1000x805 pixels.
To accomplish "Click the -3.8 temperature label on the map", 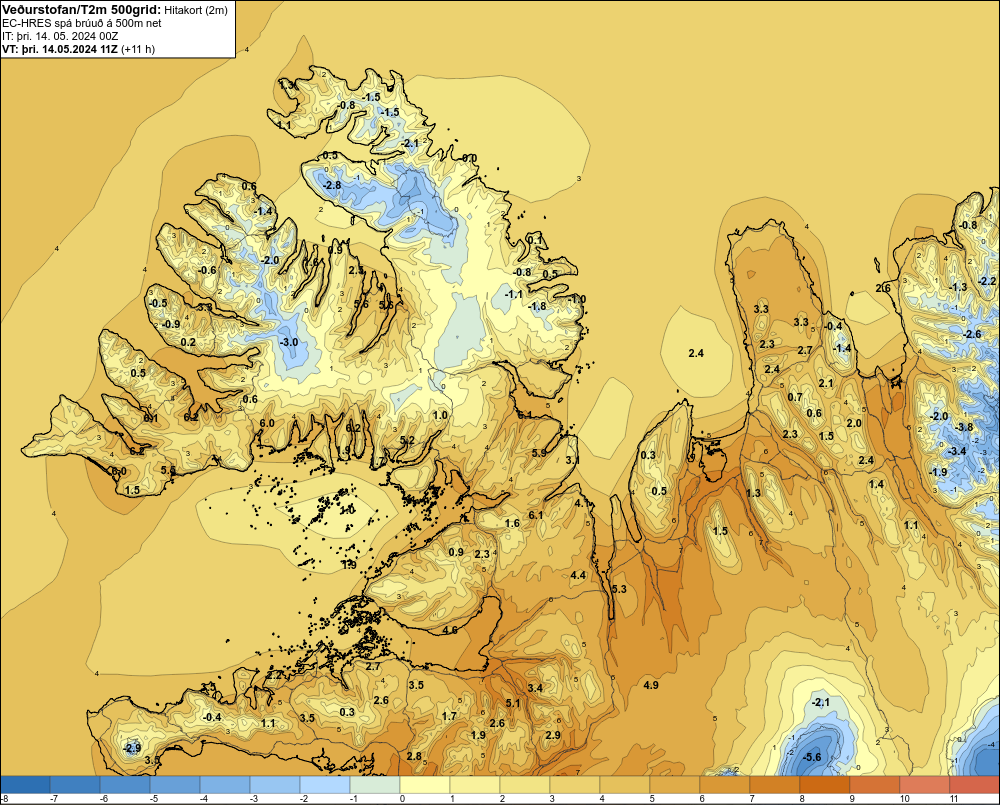I will coord(964,427).
